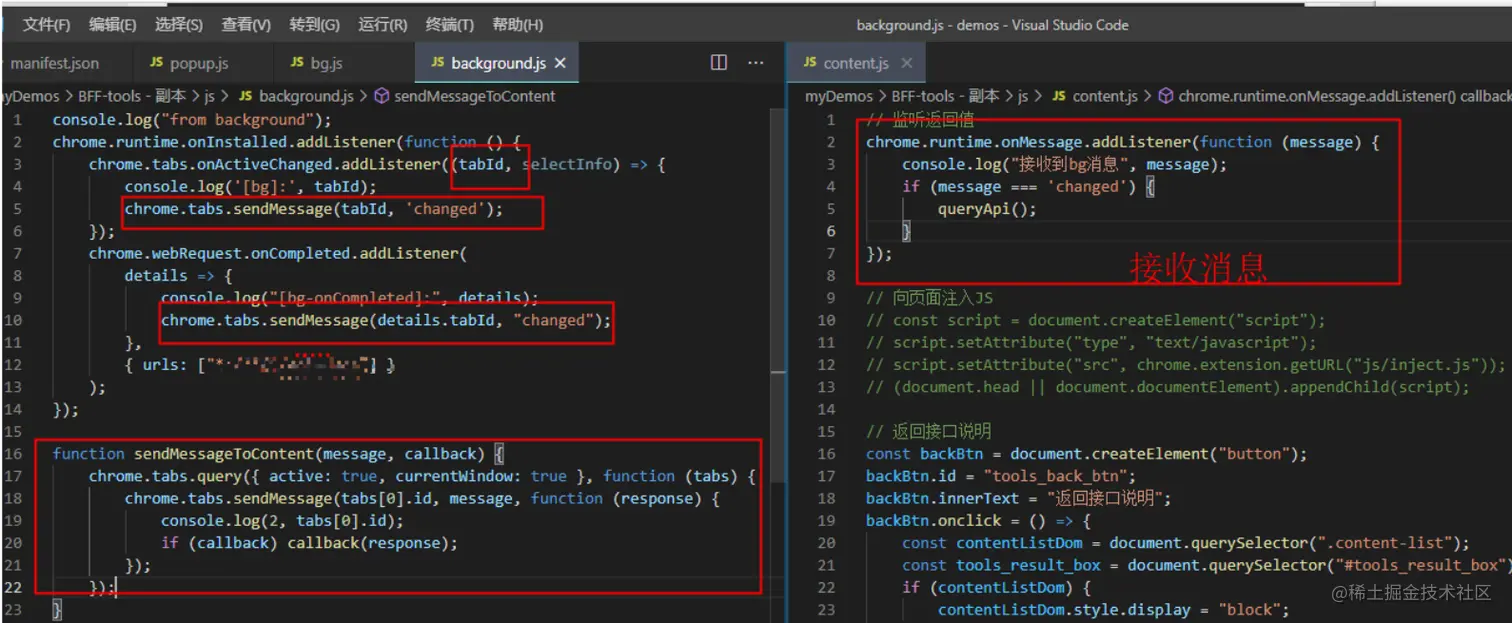Image resolution: width=1512 pixels, height=623 pixels.
Task: Close the content.js tab
Action: (x=907, y=63)
